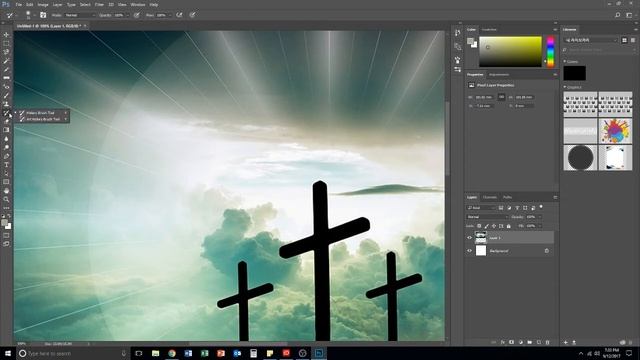Toggle lock image pixels brush icon
640x360 pixels.
pos(487,226)
